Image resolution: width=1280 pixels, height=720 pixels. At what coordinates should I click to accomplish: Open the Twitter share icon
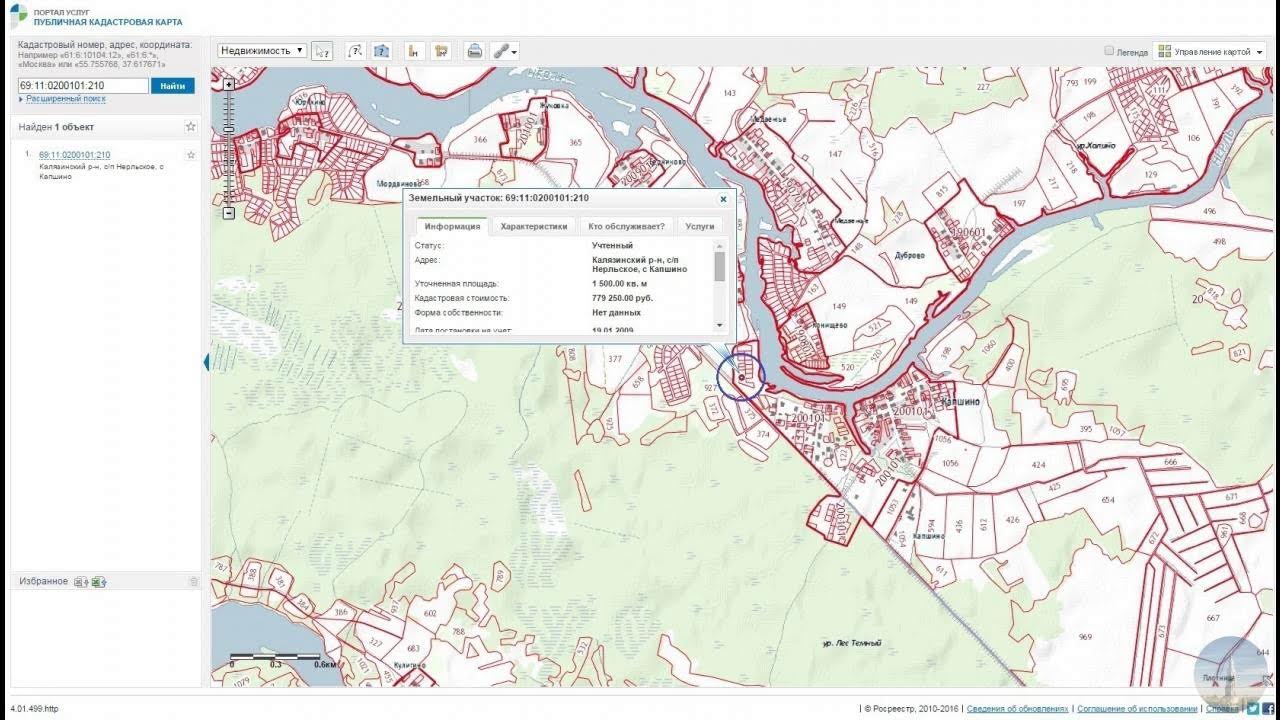(1253, 708)
